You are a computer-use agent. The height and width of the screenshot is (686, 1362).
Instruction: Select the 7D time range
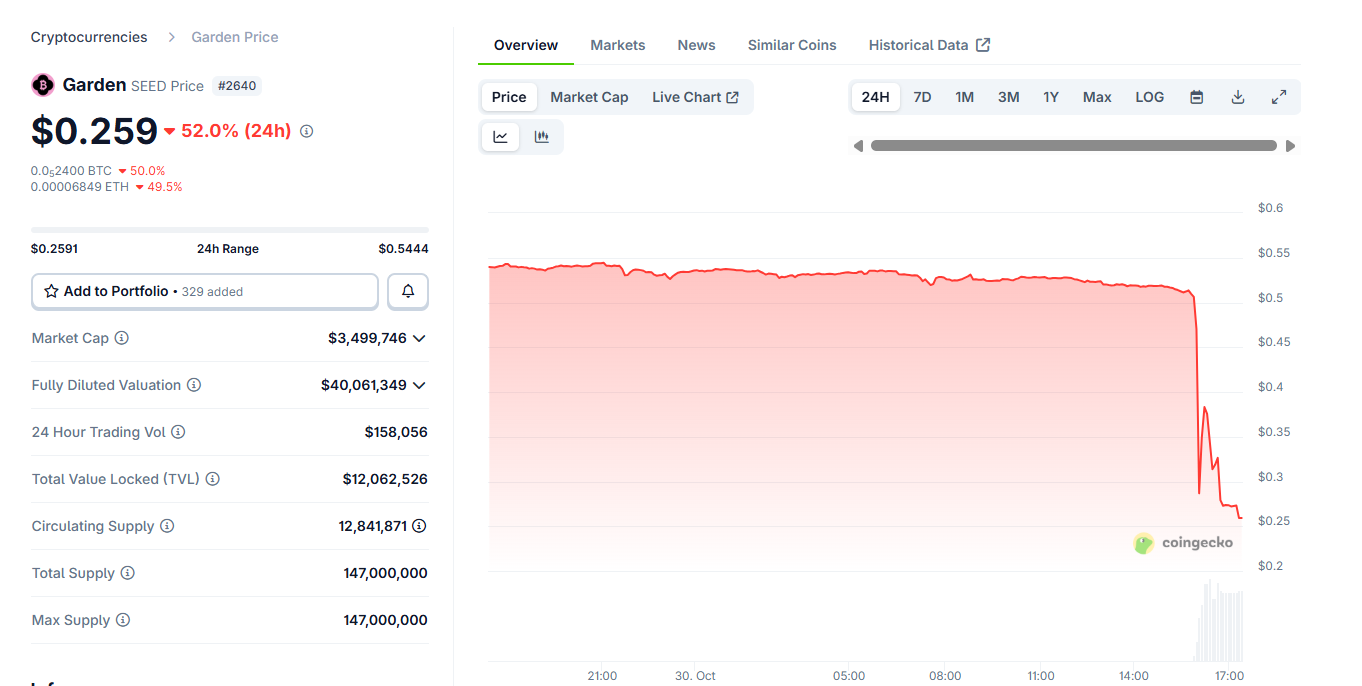click(922, 97)
